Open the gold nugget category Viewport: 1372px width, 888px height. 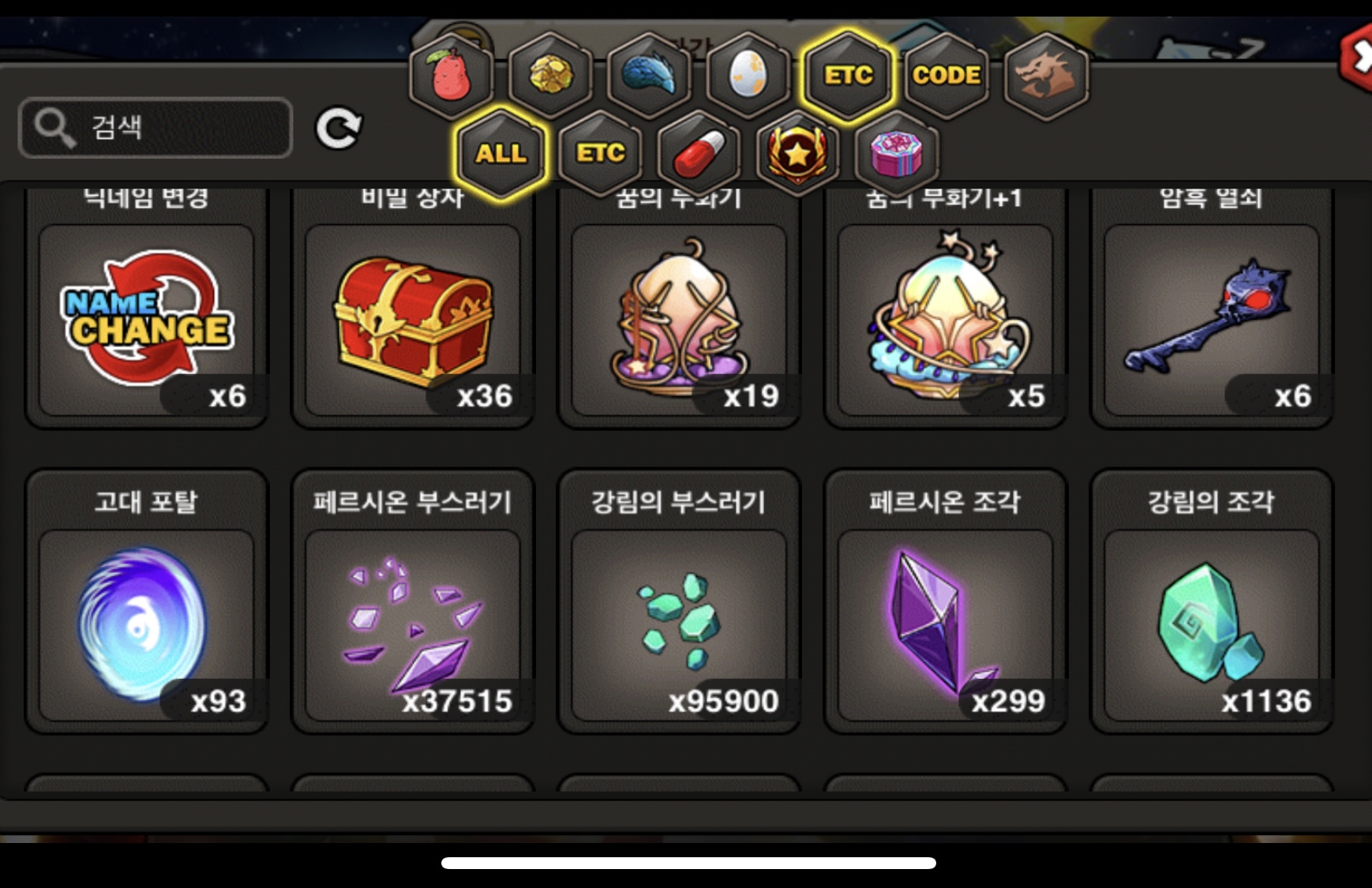pyautogui.click(x=550, y=76)
